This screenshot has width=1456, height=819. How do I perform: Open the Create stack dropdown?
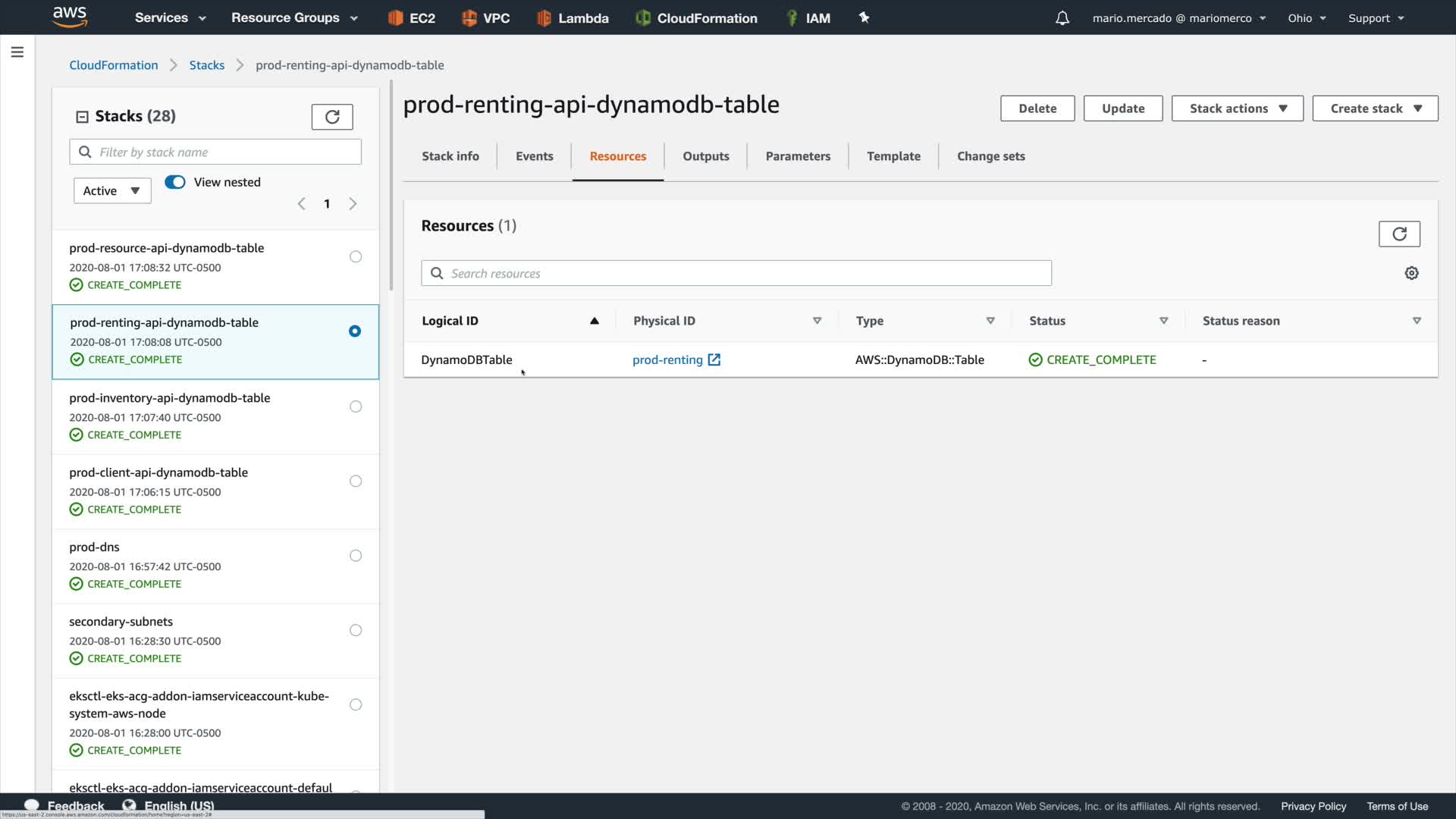(1374, 108)
